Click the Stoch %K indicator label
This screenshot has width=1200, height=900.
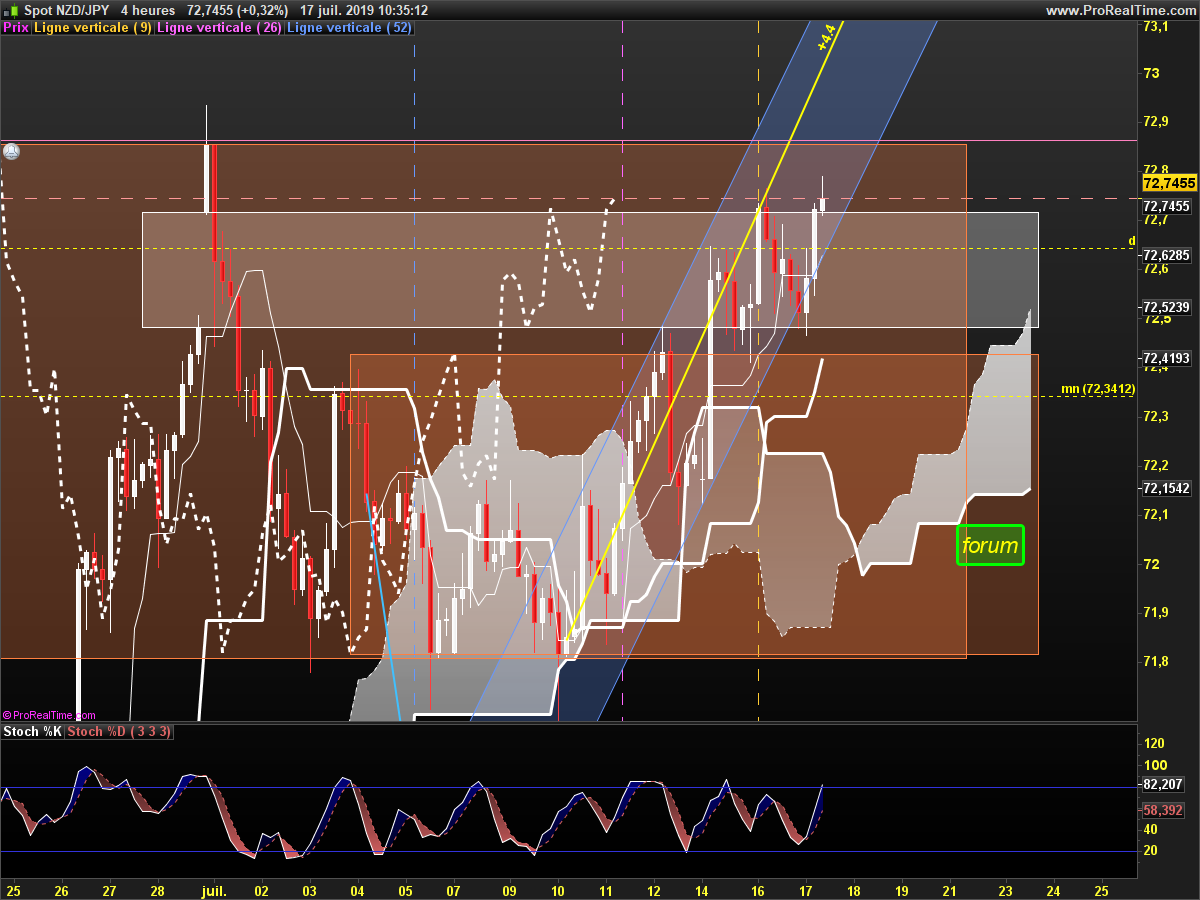(32, 732)
